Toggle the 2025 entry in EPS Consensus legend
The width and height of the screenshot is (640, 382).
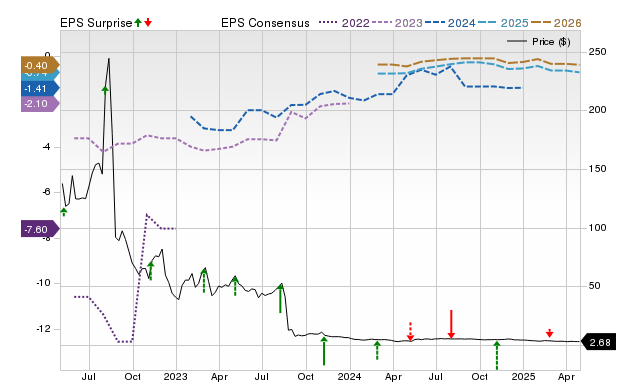tap(503, 23)
